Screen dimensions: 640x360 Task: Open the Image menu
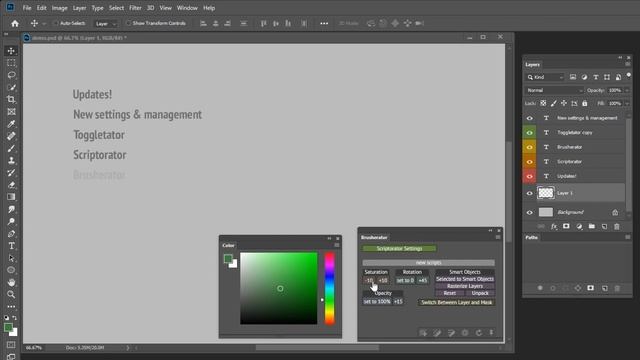(60, 8)
